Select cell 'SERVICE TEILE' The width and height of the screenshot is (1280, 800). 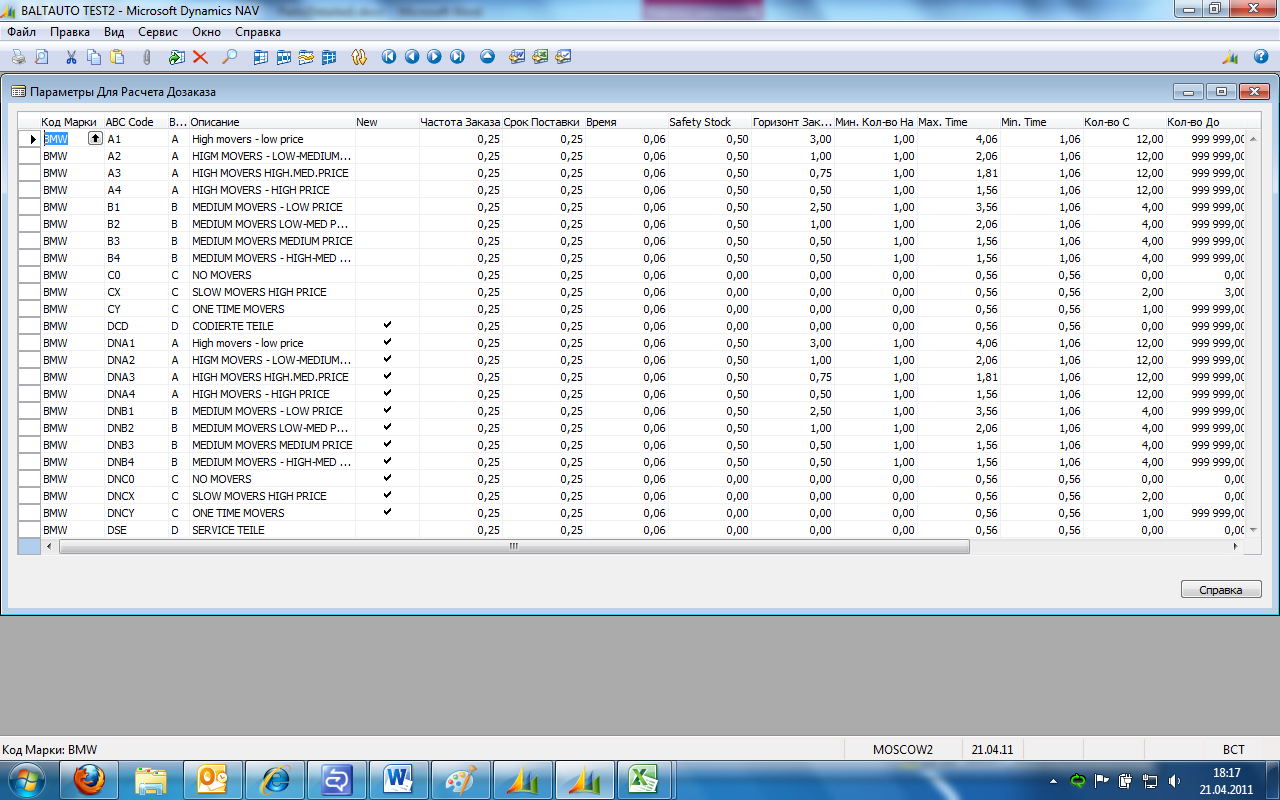click(x=272, y=530)
